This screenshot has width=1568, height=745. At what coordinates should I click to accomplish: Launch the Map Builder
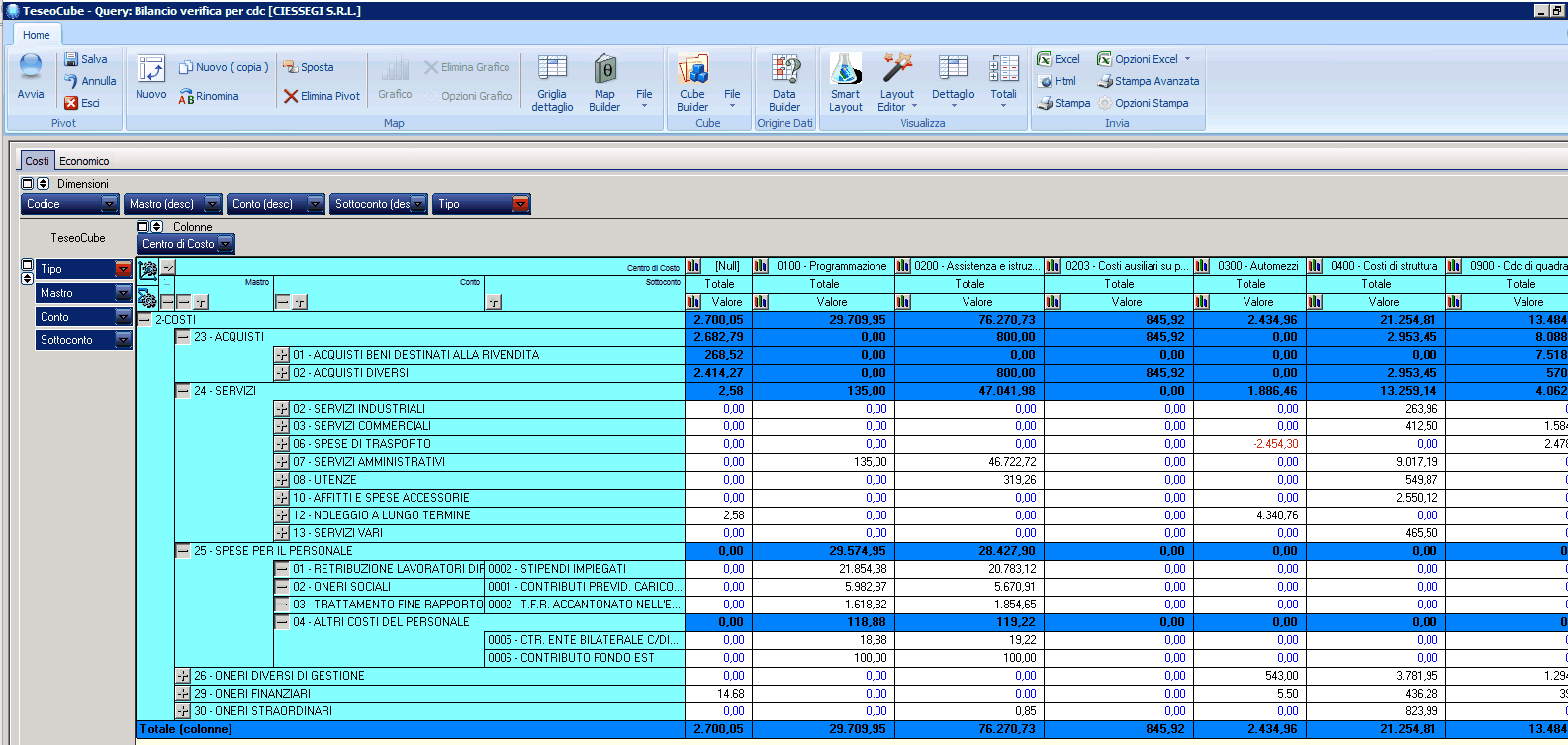click(604, 83)
